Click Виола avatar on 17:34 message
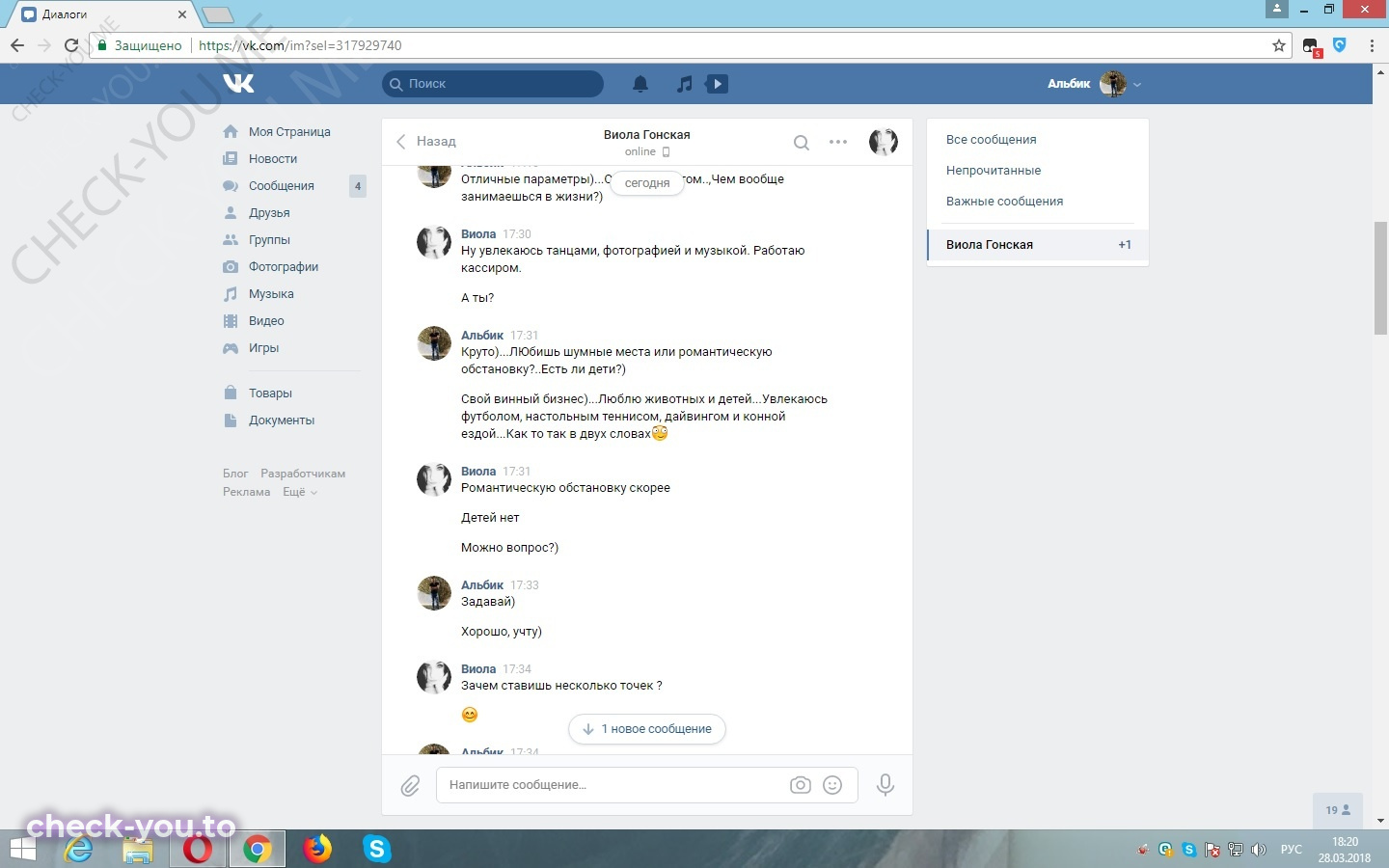This screenshot has width=1389, height=868. (x=434, y=677)
